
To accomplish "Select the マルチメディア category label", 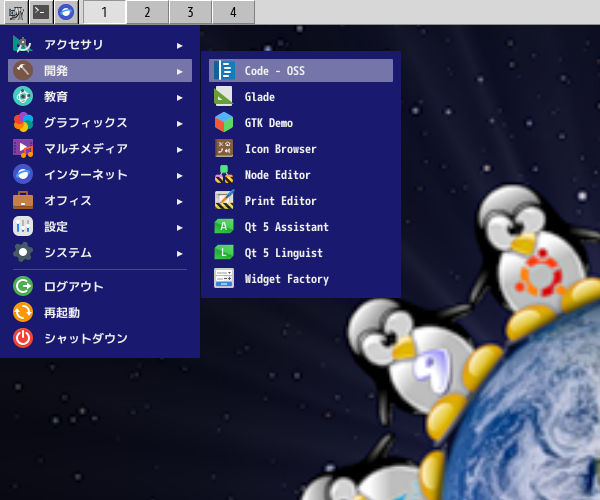I will (x=86, y=148).
